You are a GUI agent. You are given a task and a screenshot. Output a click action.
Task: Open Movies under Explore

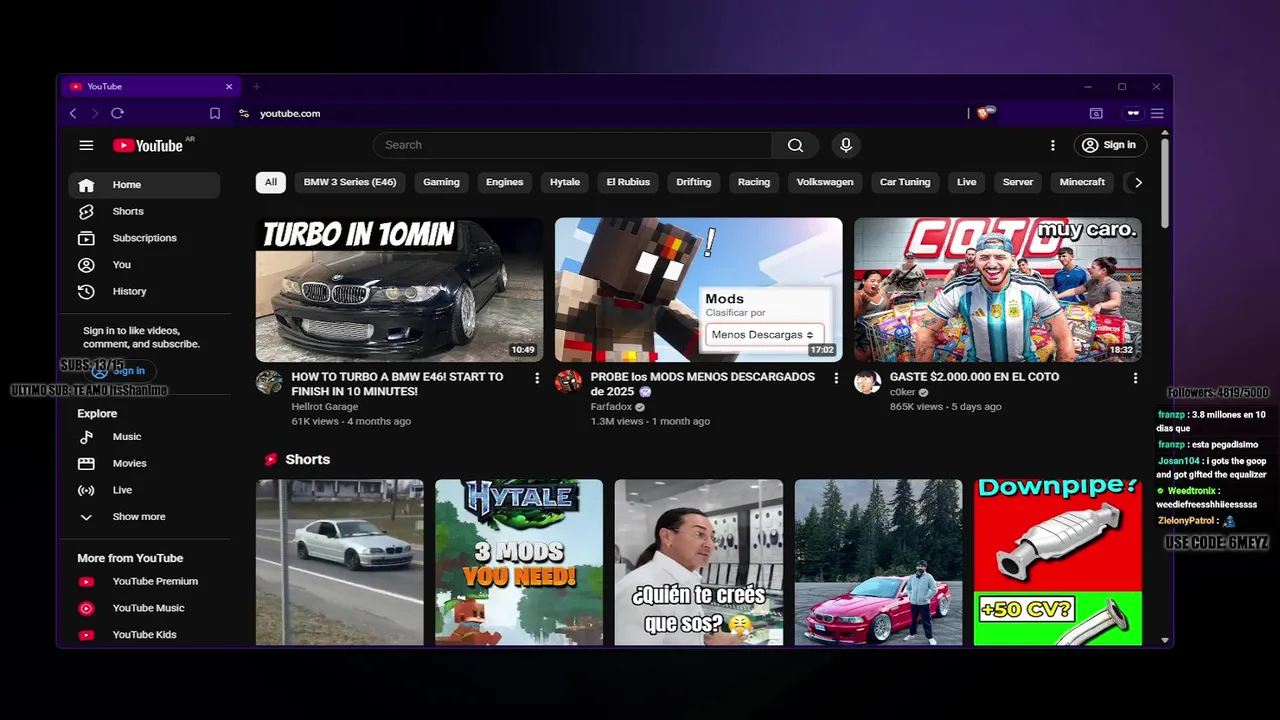click(144, 464)
